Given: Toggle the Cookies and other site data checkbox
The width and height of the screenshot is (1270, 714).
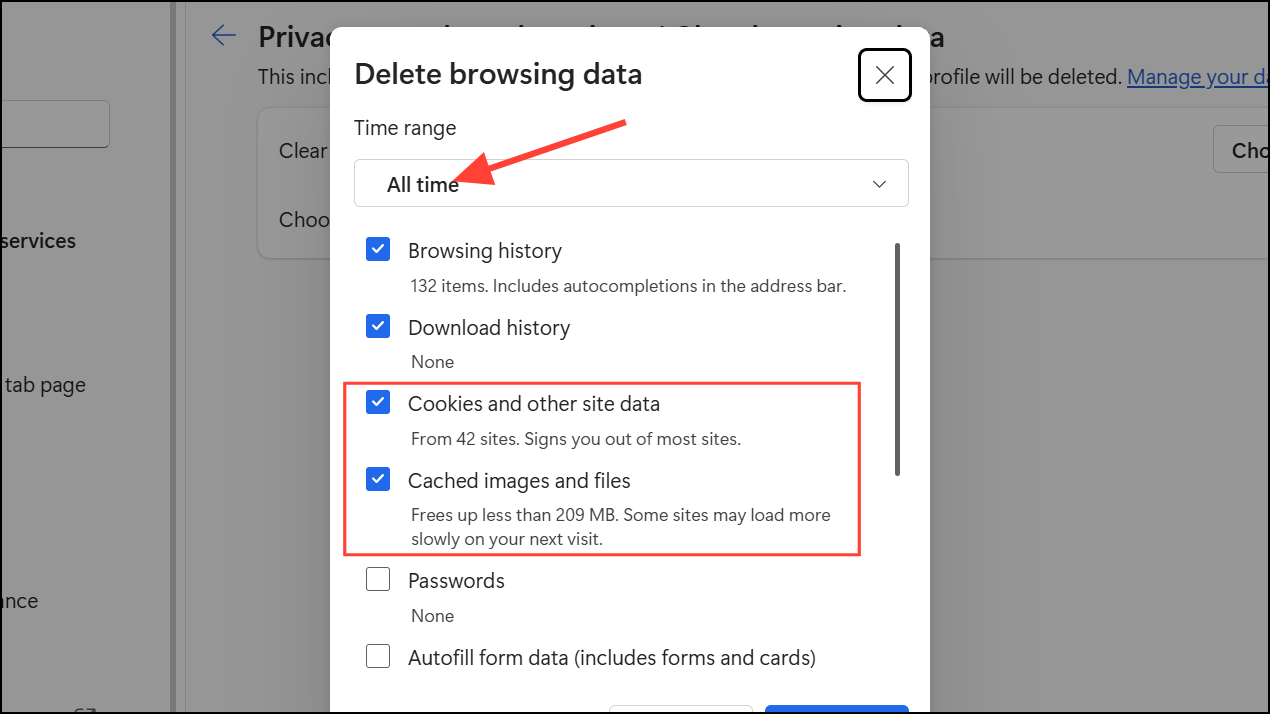Looking at the screenshot, I should tap(378, 403).
